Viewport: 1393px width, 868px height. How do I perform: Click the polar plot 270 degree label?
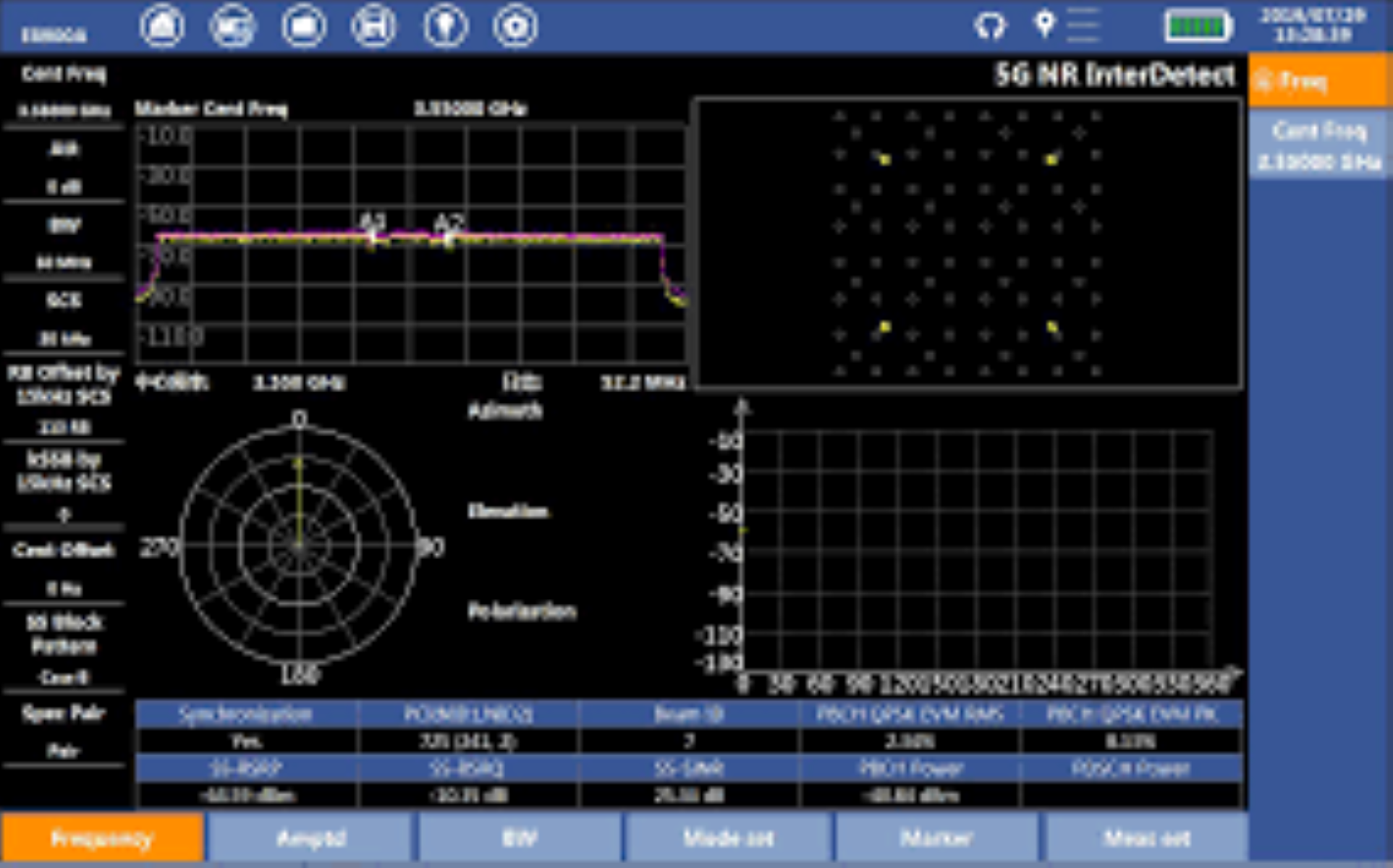[158, 548]
